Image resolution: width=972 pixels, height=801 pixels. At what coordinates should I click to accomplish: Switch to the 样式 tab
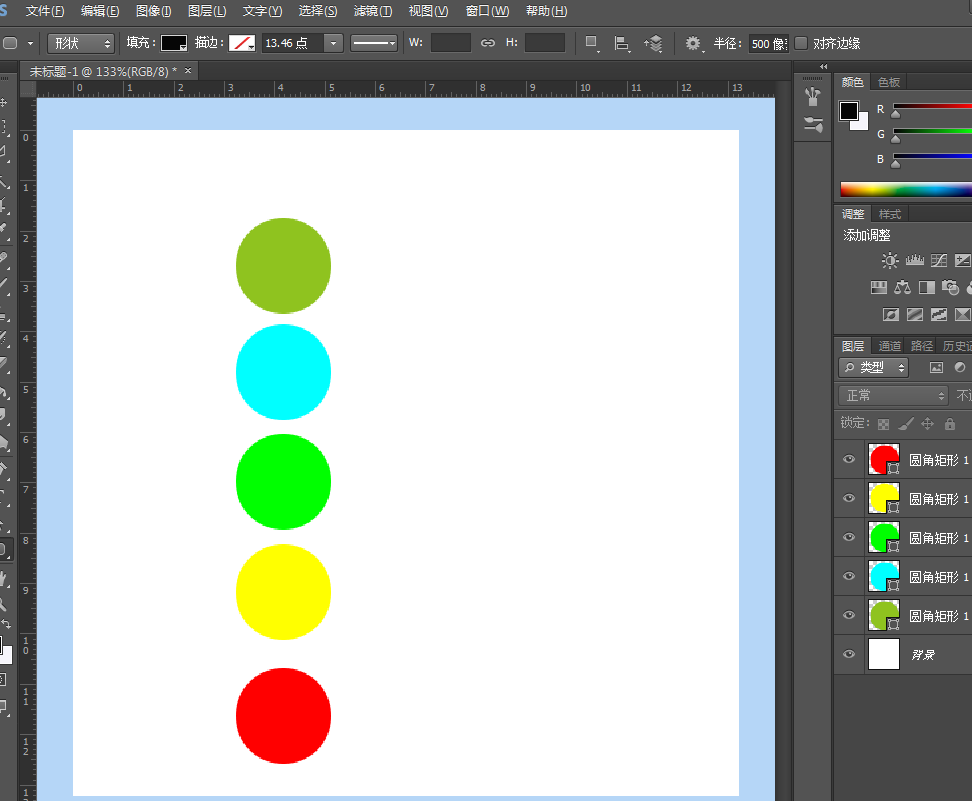[x=889, y=214]
